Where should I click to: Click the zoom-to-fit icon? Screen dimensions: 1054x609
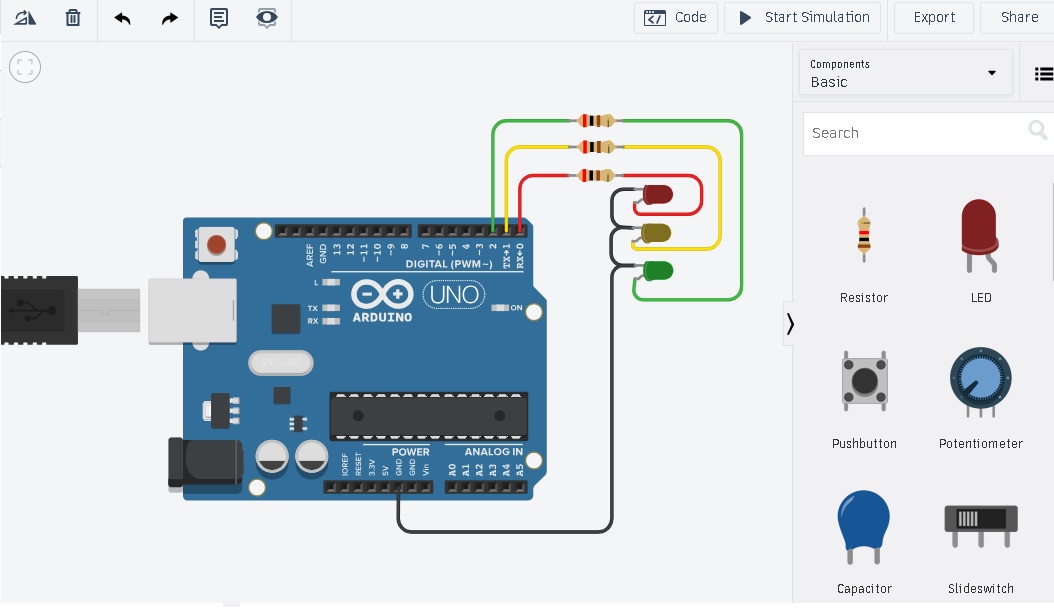pos(24,67)
